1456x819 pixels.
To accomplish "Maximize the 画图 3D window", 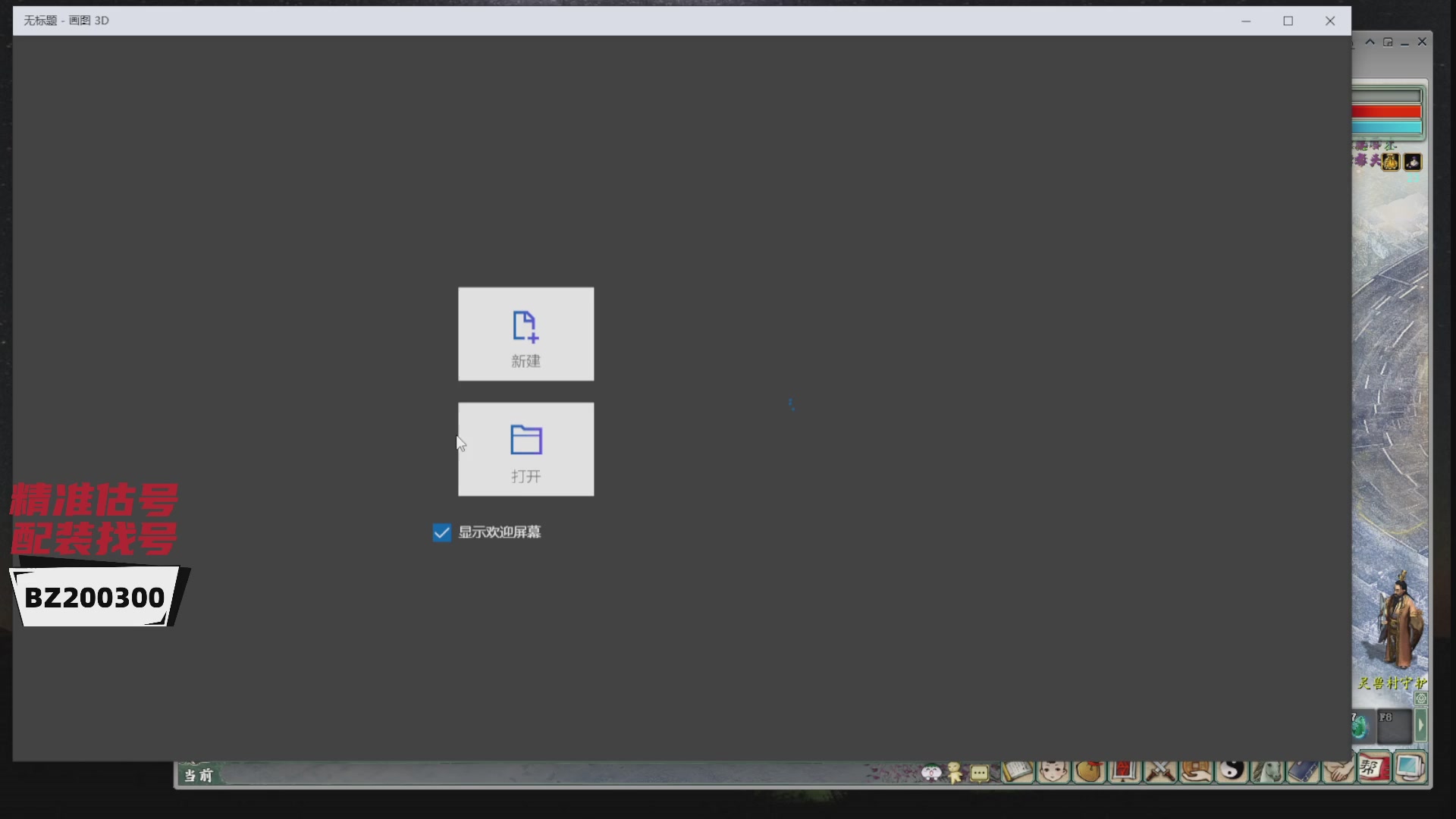I will tap(1288, 21).
